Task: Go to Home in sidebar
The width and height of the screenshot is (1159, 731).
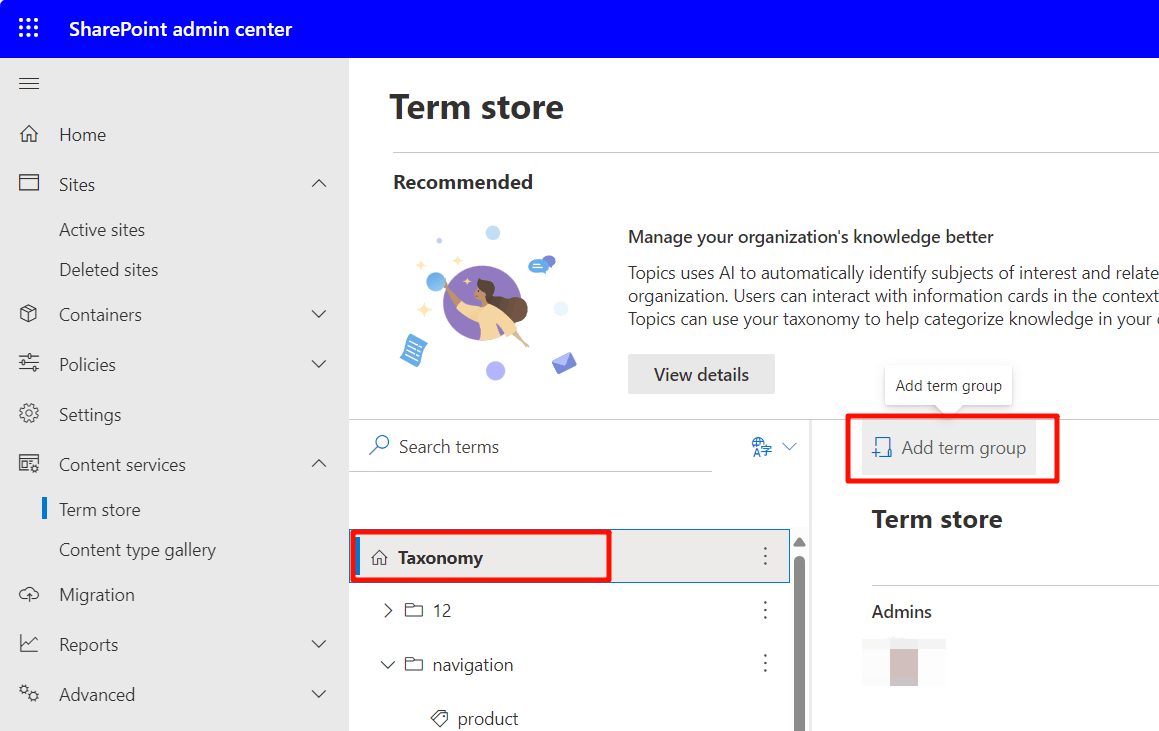Action: [83, 135]
